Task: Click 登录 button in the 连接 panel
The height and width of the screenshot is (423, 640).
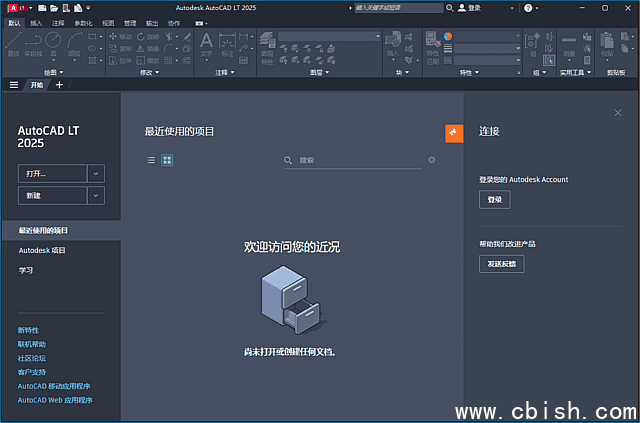Action: [495, 200]
